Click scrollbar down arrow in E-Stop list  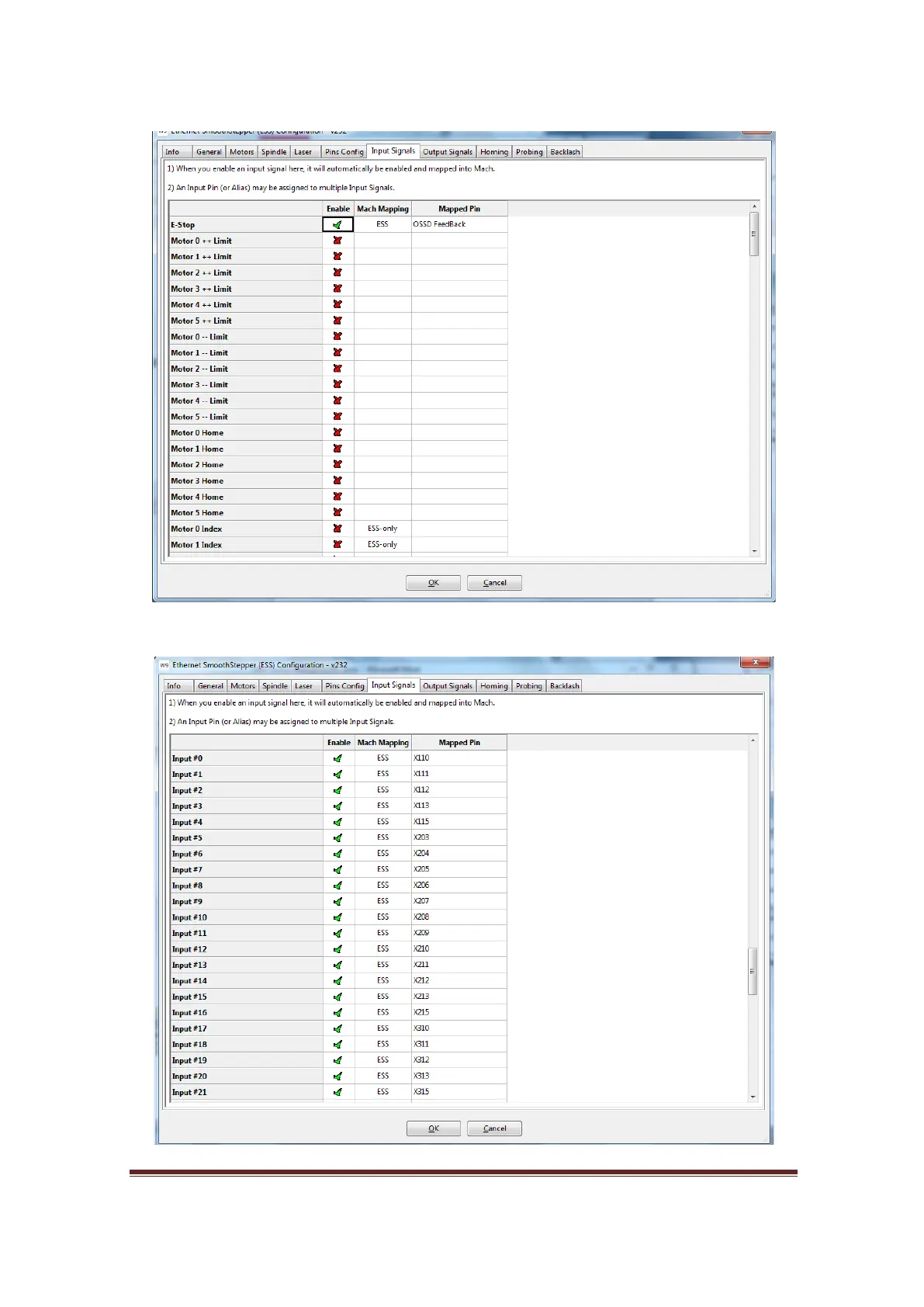coord(754,551)
